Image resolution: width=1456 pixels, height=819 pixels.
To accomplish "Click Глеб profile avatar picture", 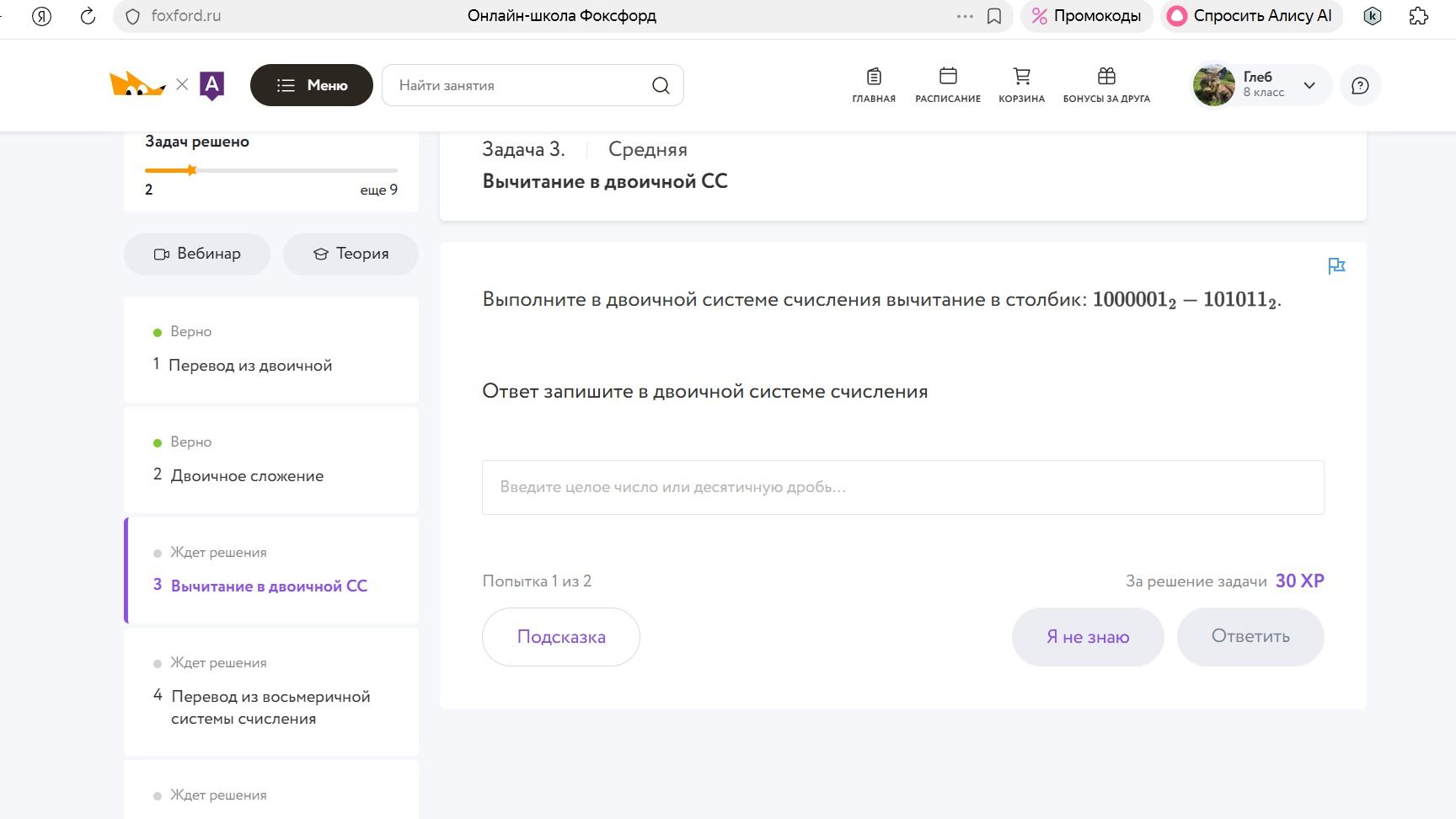I will coord(1214,85).
